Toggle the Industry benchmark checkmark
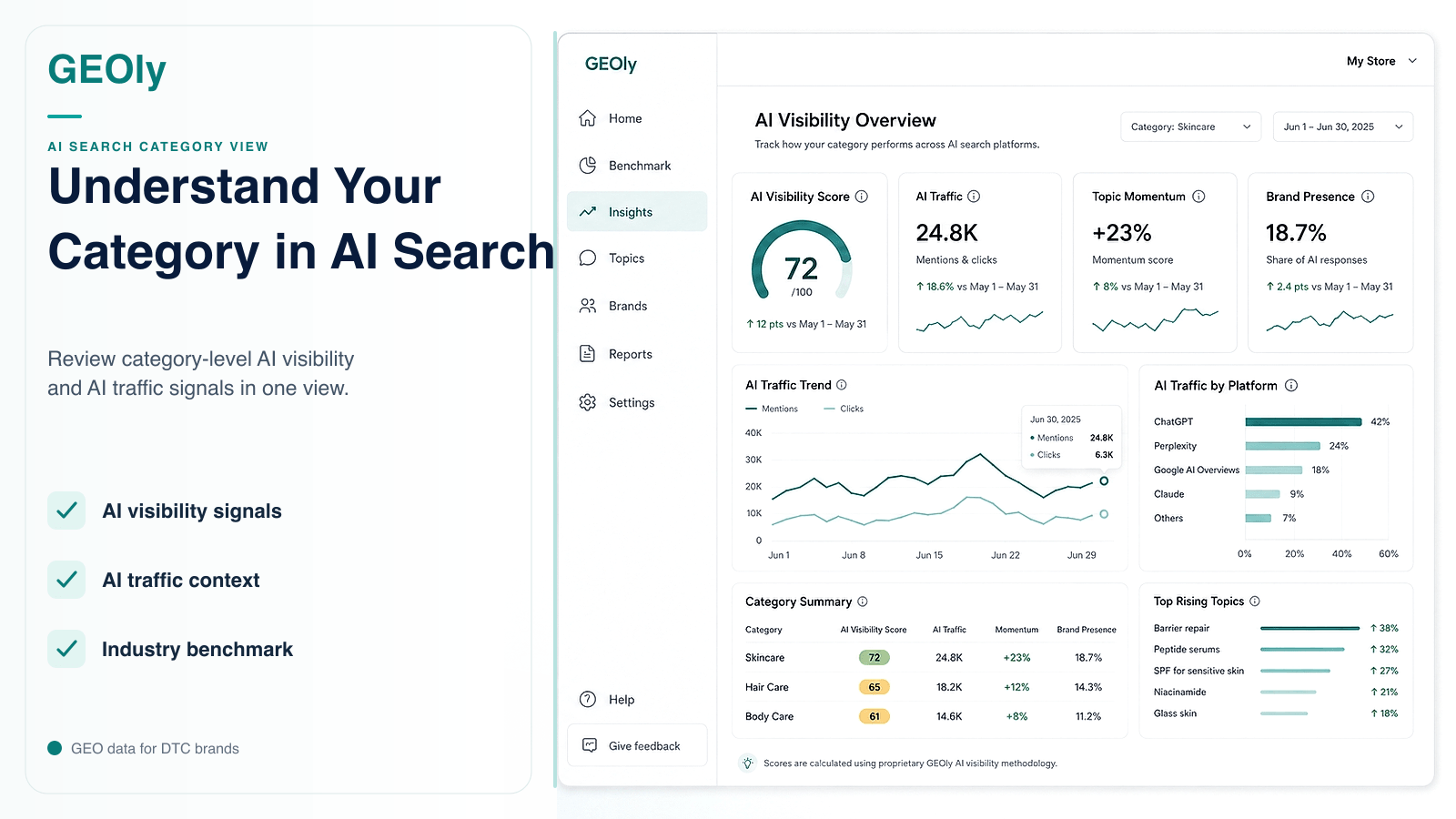 click(66, 649)
